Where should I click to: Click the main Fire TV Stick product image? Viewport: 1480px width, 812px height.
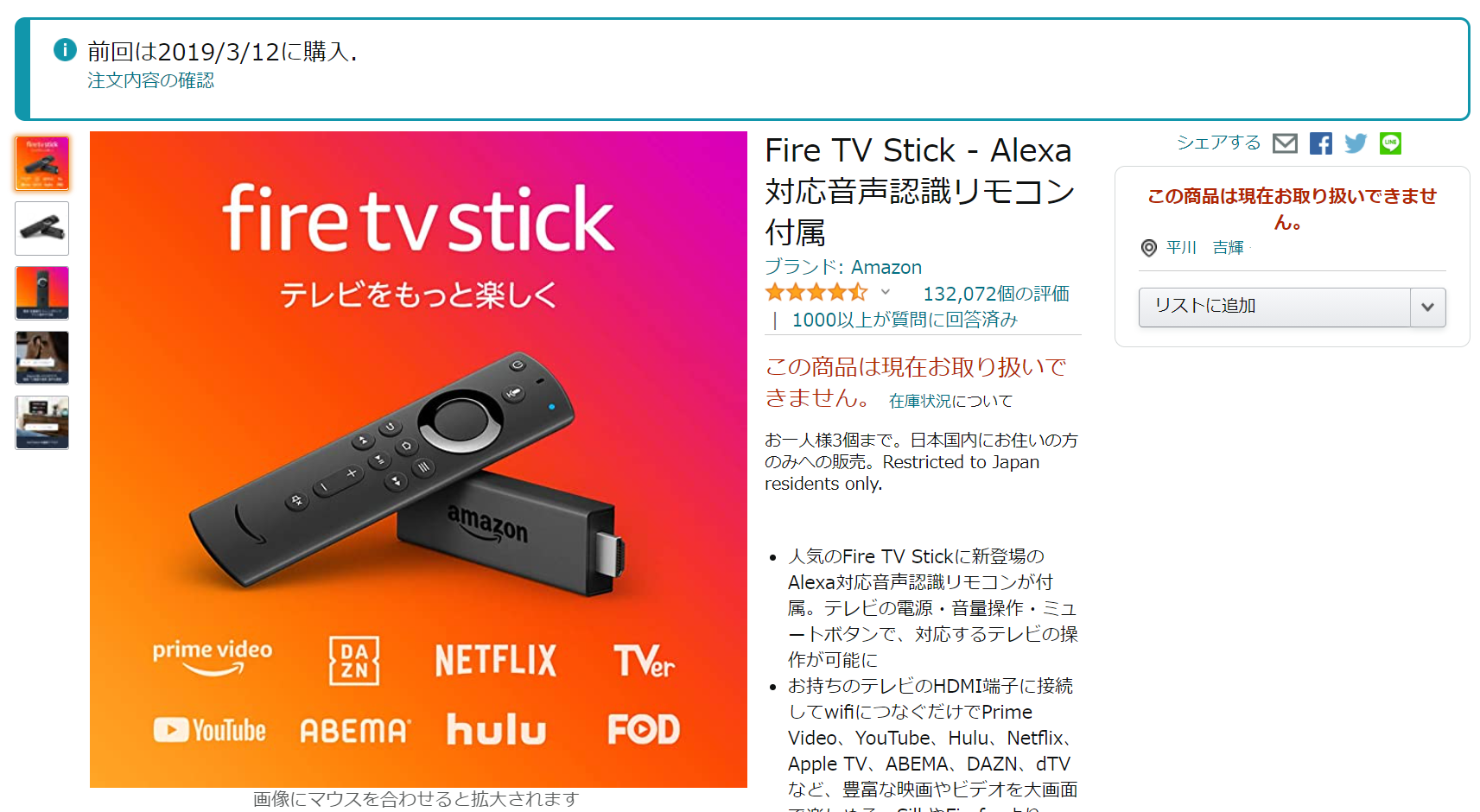click(x=418, y=460)
